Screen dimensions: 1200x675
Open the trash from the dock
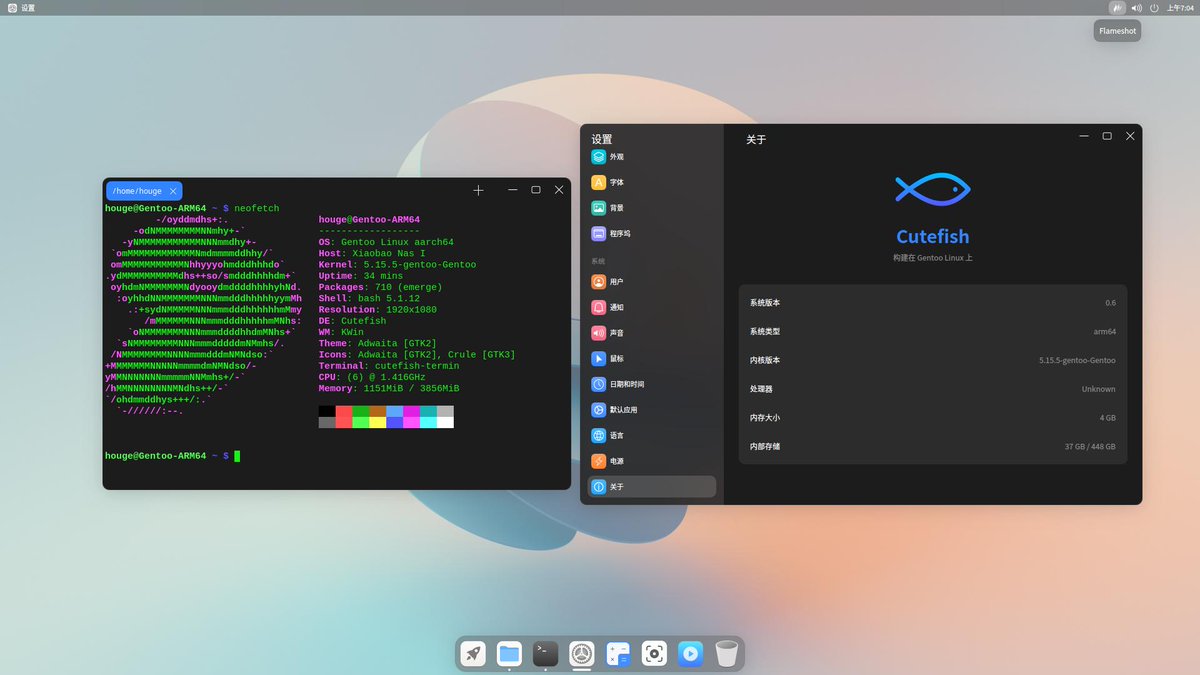[x=726, y=653]
